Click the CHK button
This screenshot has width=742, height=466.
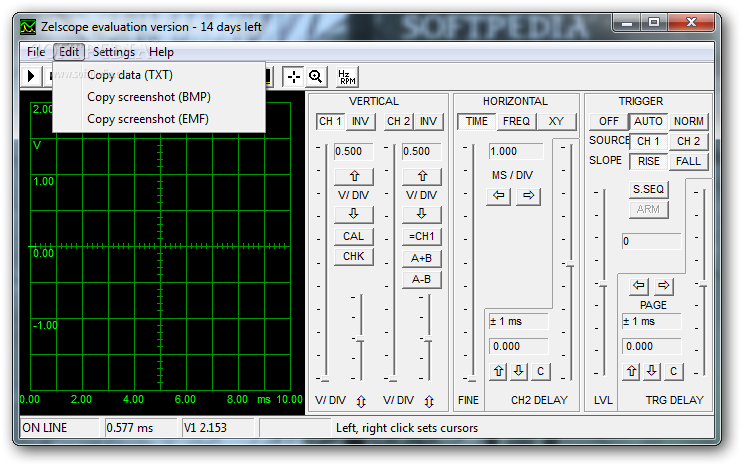[354, 256]
